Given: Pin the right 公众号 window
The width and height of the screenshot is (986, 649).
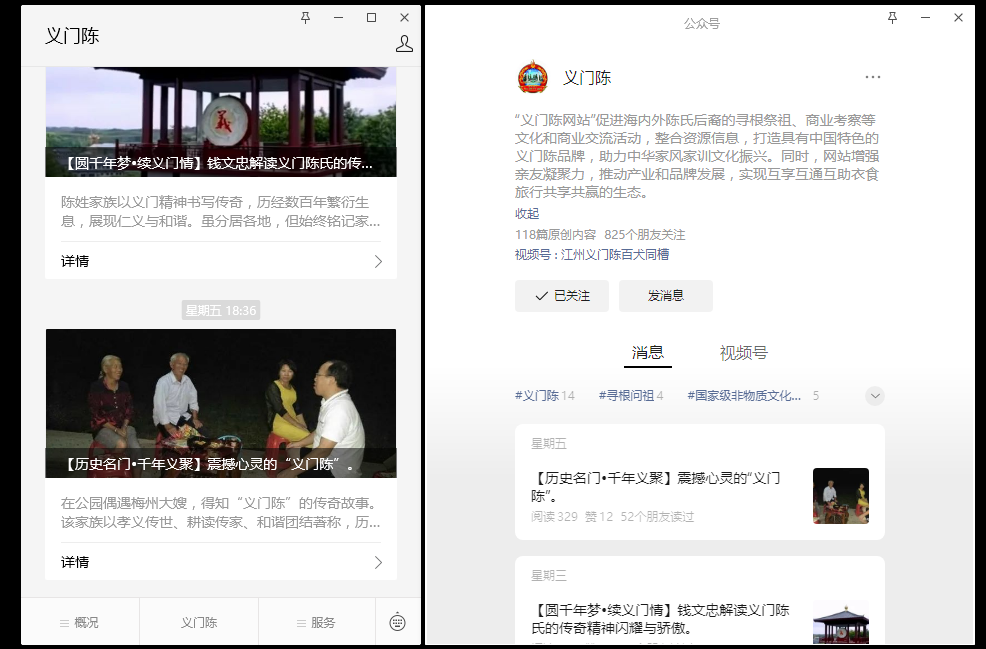Looking at the screenshot, I should [892, 17].
